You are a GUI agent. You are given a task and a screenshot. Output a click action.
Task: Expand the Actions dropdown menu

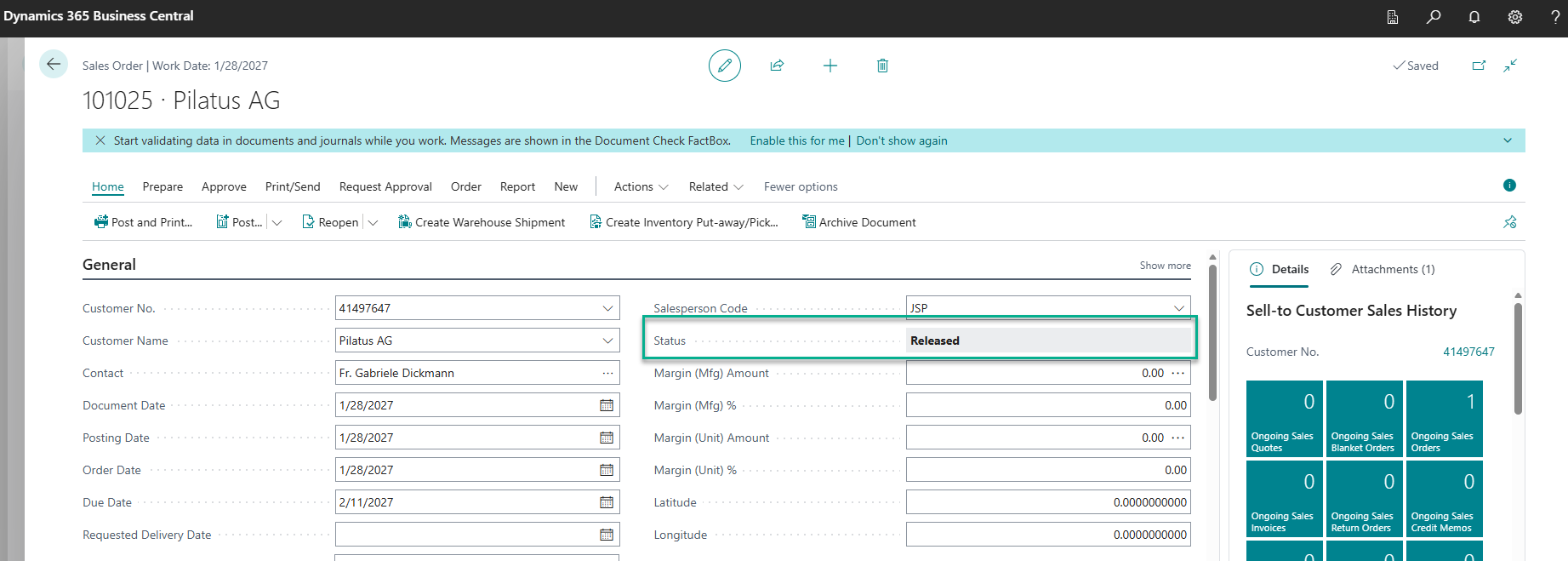click(x=641, y=186)
